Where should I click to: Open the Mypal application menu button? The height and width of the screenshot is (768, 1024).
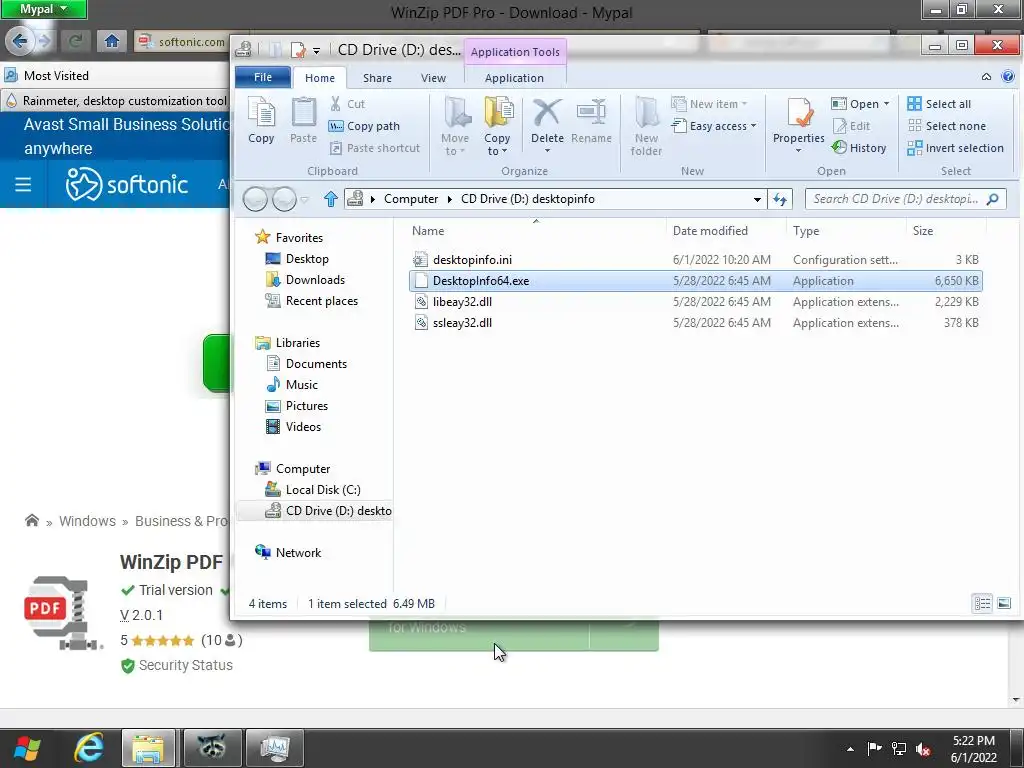(x=44, y=9)
